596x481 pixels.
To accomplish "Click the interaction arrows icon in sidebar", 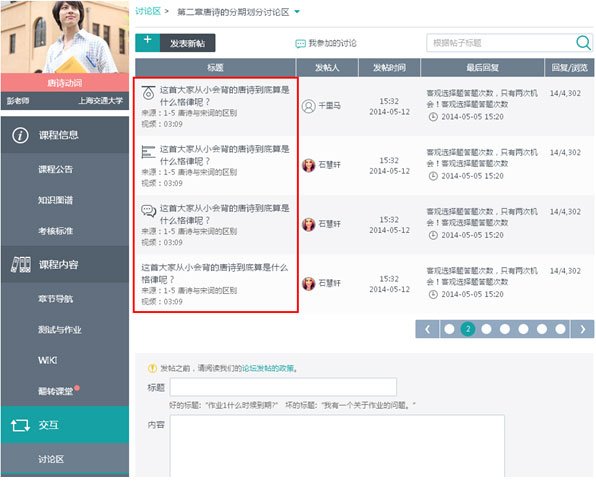I will pos(20,425).
